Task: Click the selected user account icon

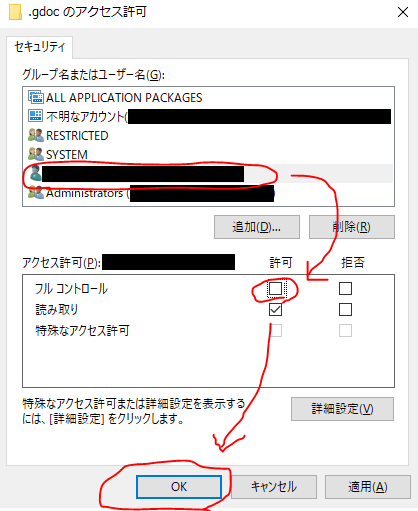Action: (x=35, y=173)
